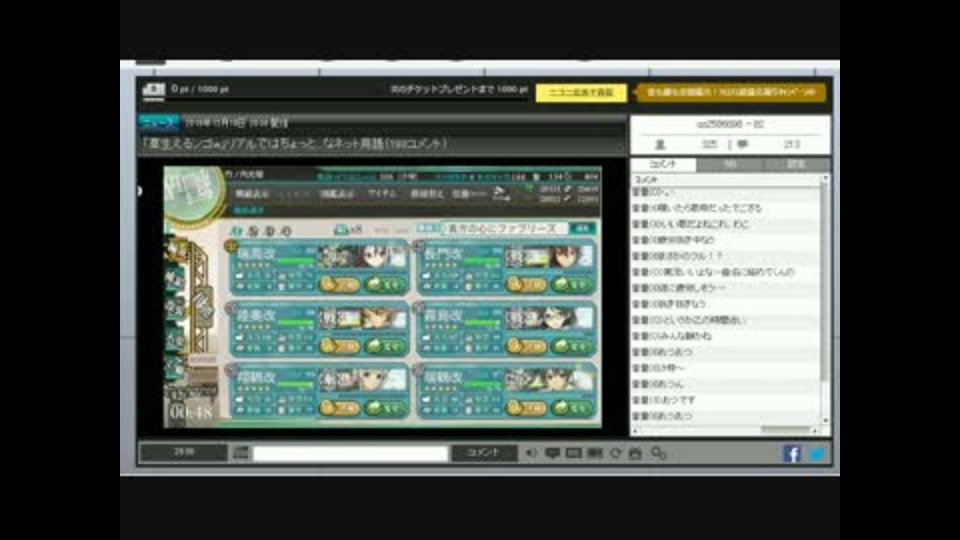Select fleet number 3 tab
The width and height of the screenshot is (960, 540).
(269, 231)
